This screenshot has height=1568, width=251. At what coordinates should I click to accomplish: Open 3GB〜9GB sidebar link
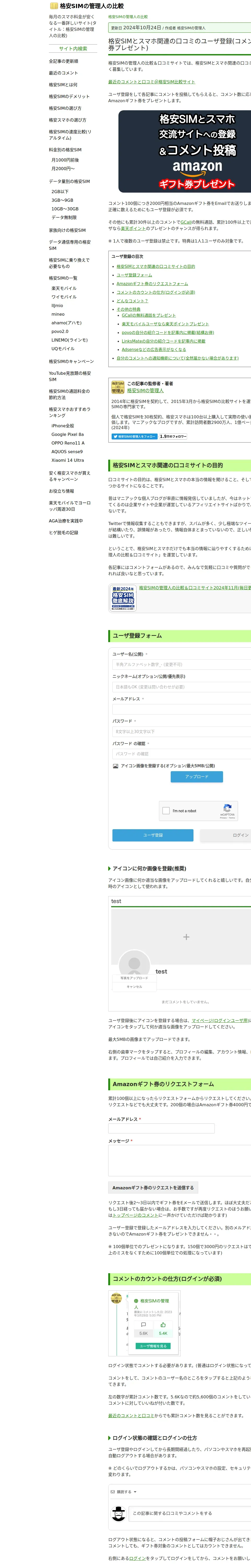tap(62, 200)
